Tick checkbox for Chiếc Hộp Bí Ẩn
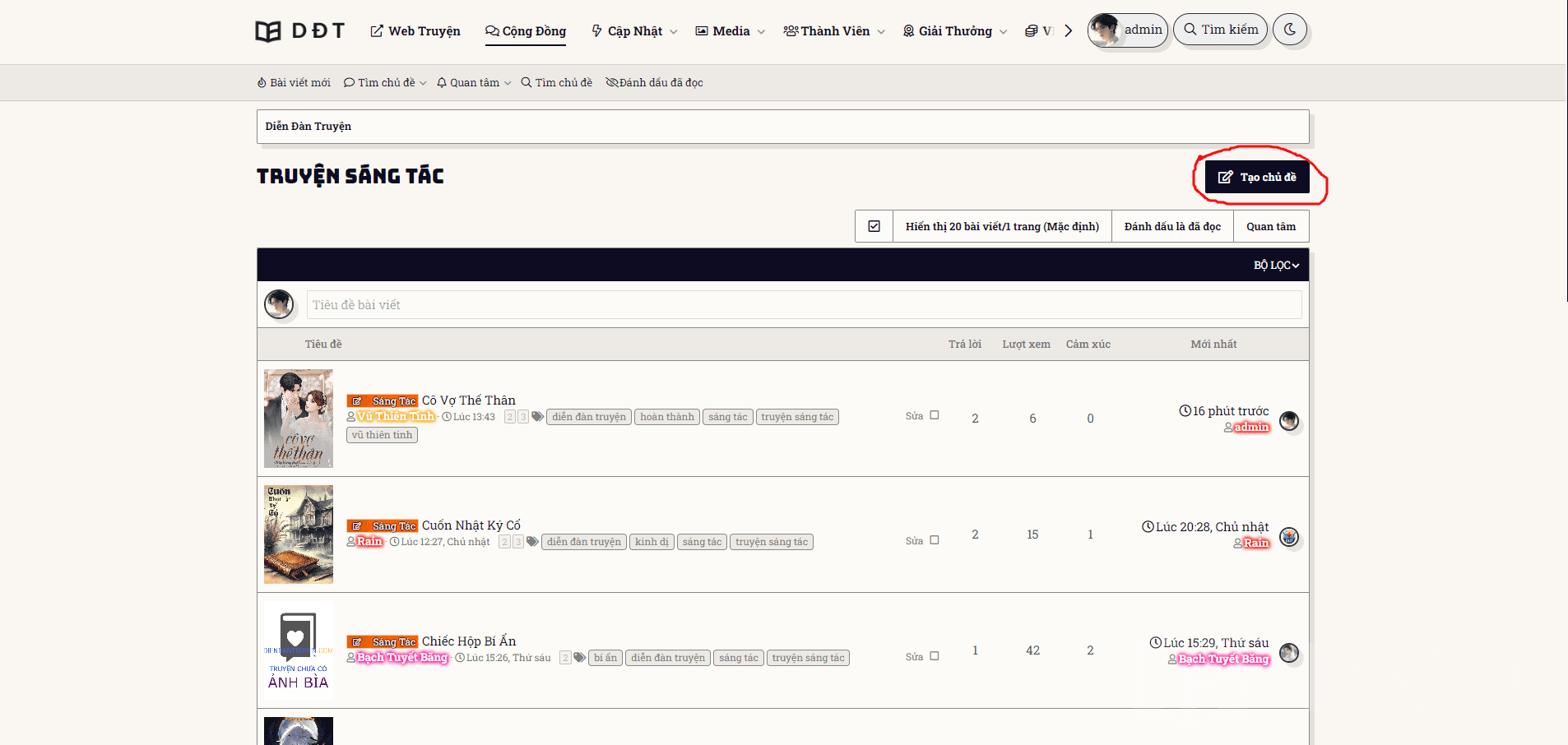This screenshot has width=1568, height=745. click(935, 656)
